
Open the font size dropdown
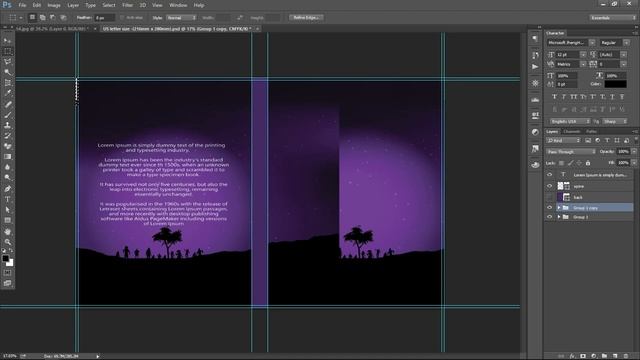point(583,54)
